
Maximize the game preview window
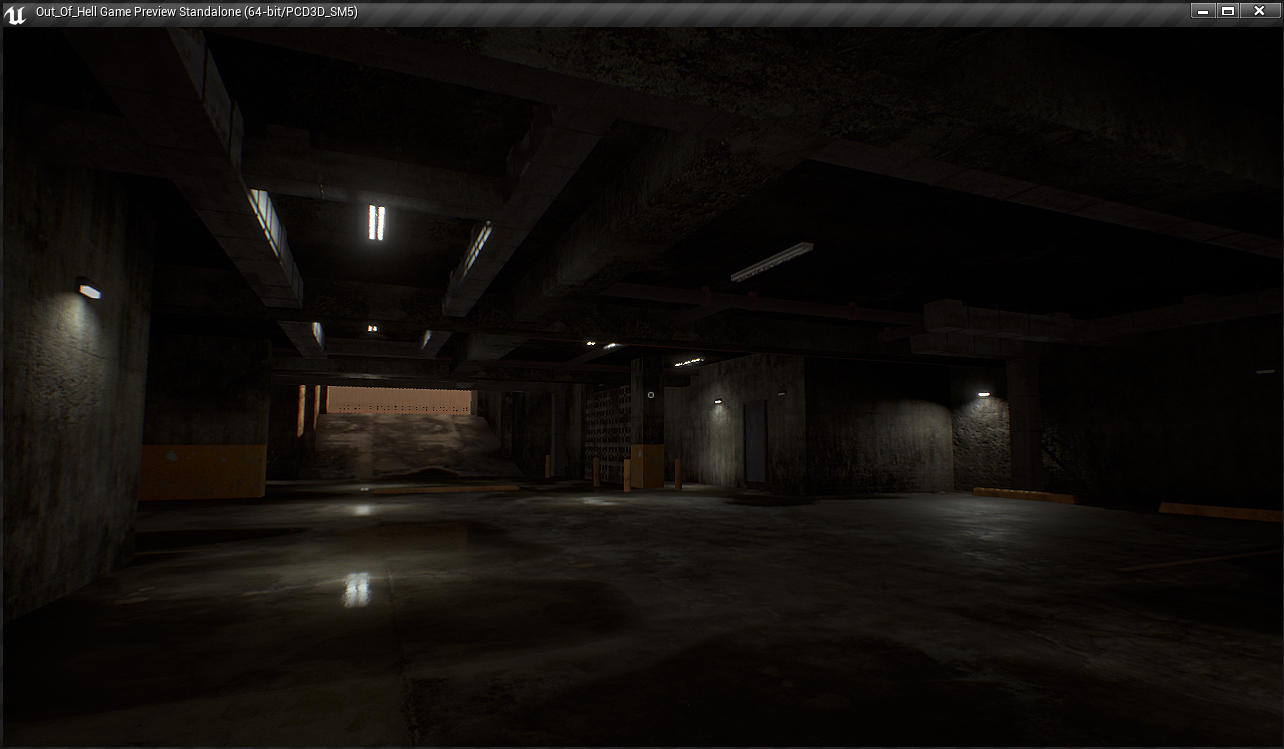pyautogui.click(x=1229, y=11)
